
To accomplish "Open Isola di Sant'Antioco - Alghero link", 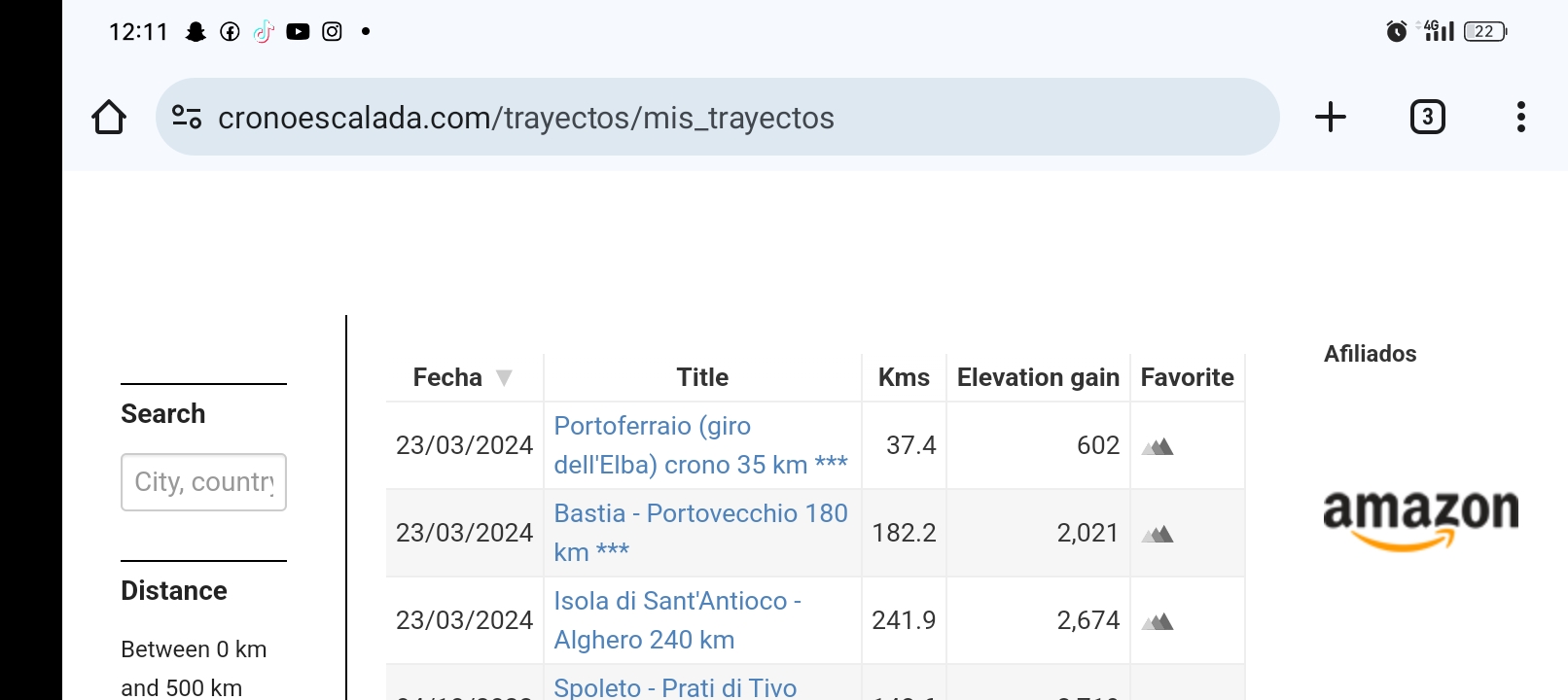I will click(x=677, y=620).
